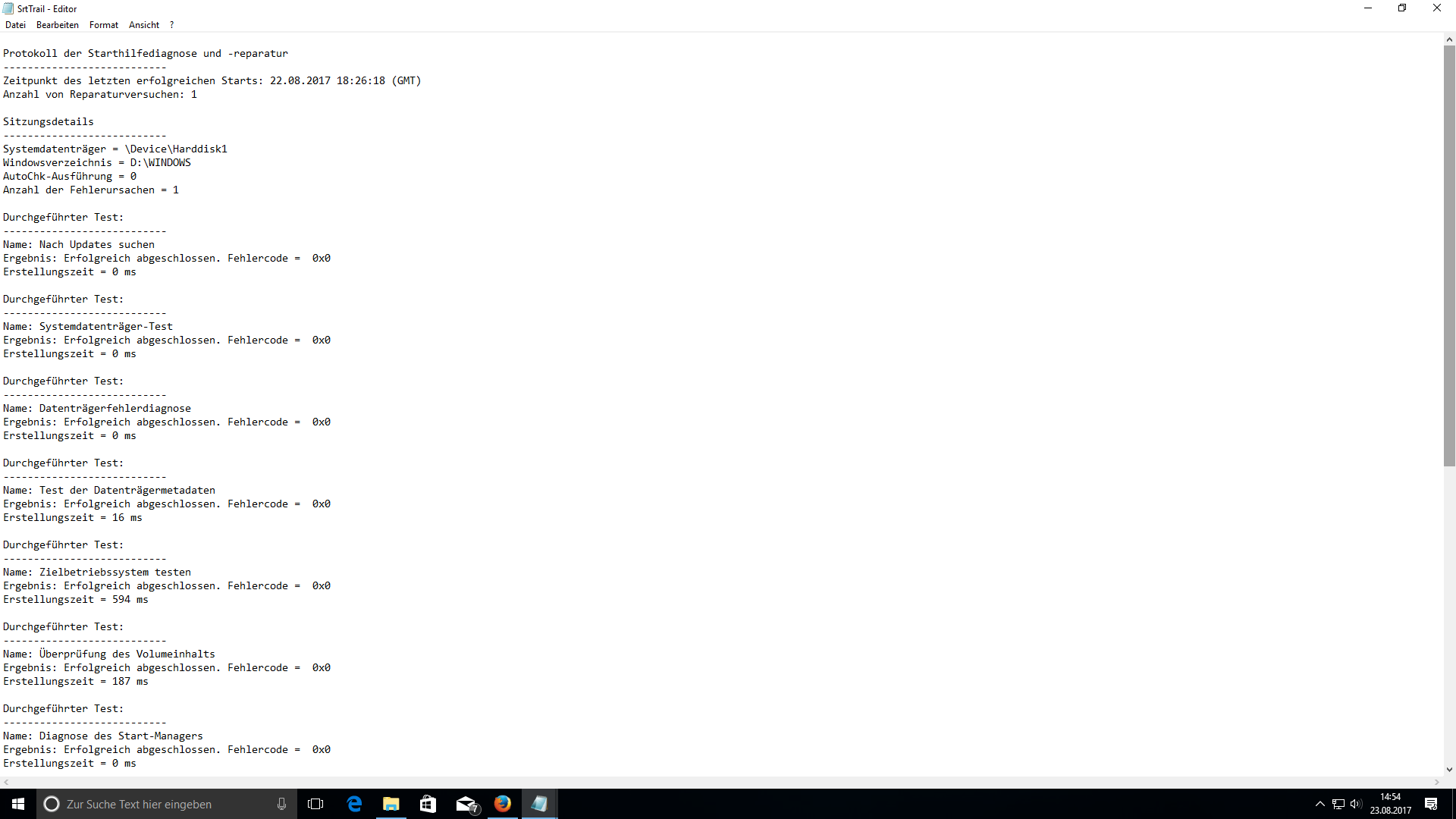Launch Microsoft Edge from taskbar
1456x819 pixels.
point(354,804)
